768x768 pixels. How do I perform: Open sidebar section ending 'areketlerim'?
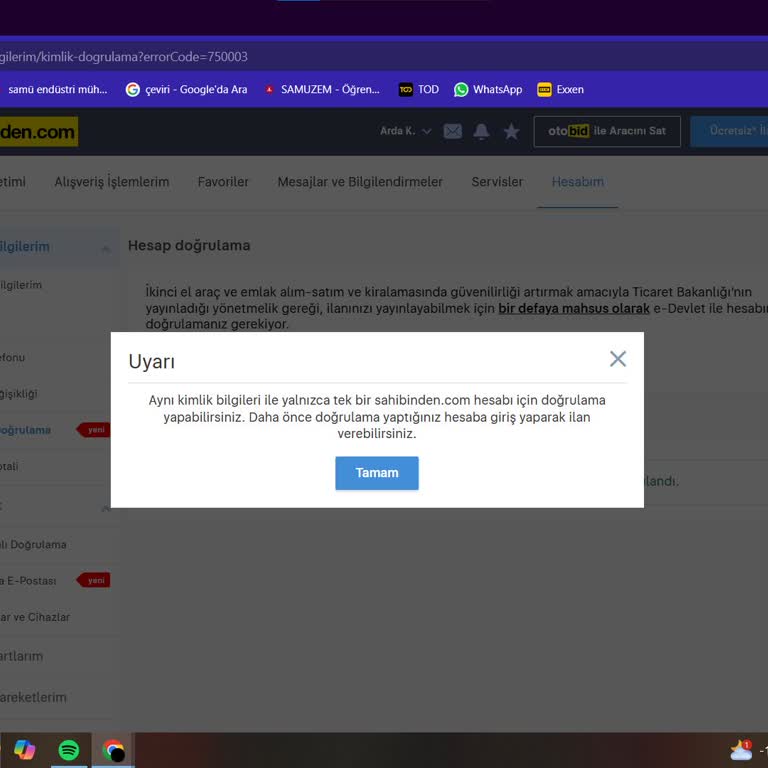pos(33,697)
